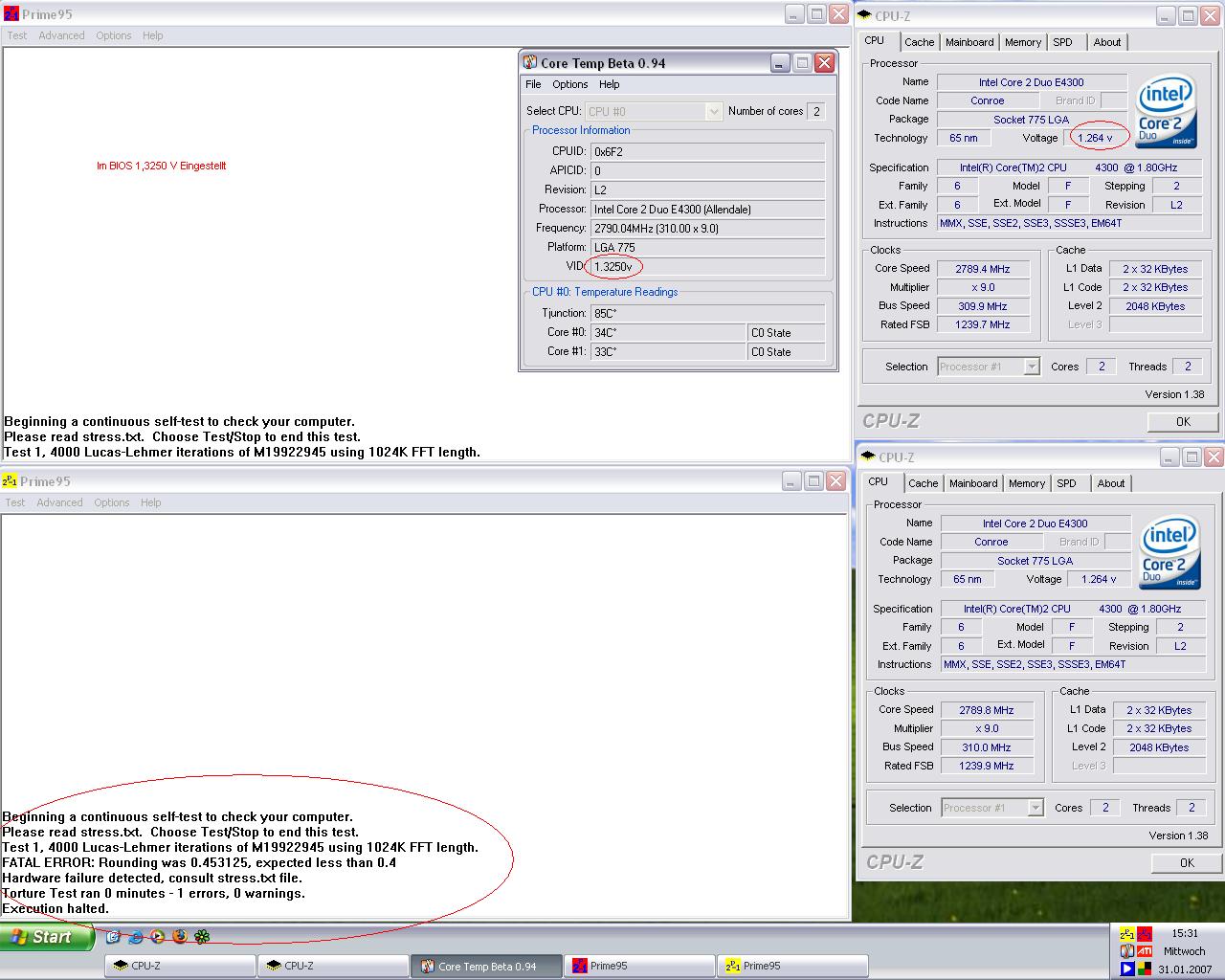Viewport: 1225px width, 980px height.
Task: Click Core #0 temperature 34C in Core Temp
Action: [x=668, y=332]
